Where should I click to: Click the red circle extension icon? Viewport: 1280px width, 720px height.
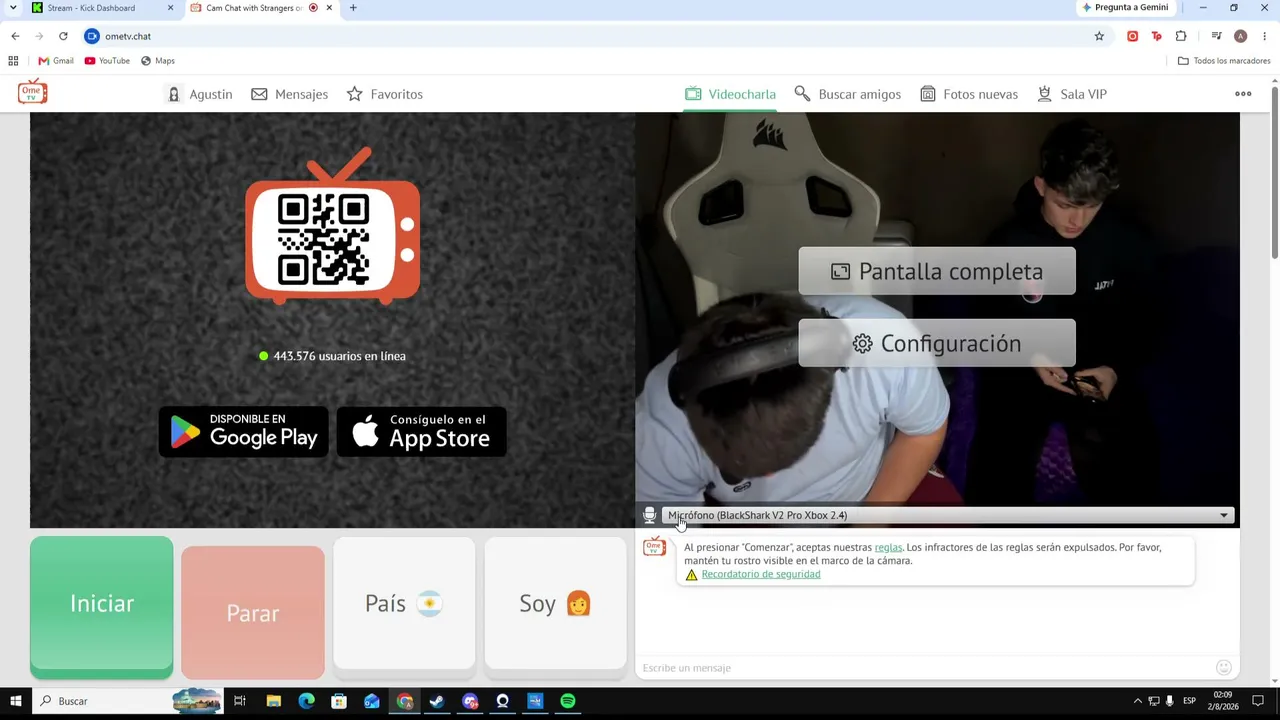tap(1132, 36)
